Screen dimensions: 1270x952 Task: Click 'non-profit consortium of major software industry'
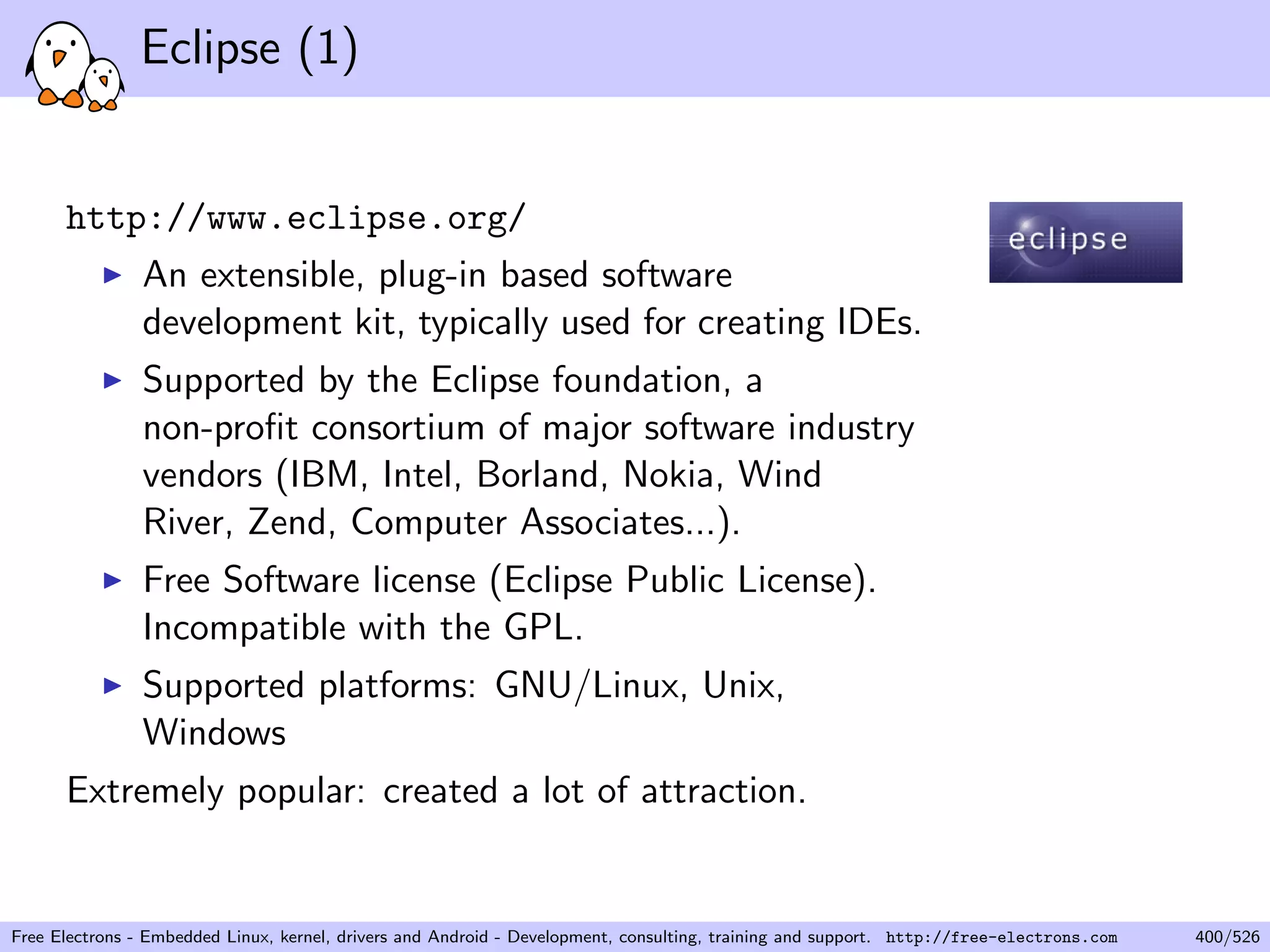pos(528,428)
